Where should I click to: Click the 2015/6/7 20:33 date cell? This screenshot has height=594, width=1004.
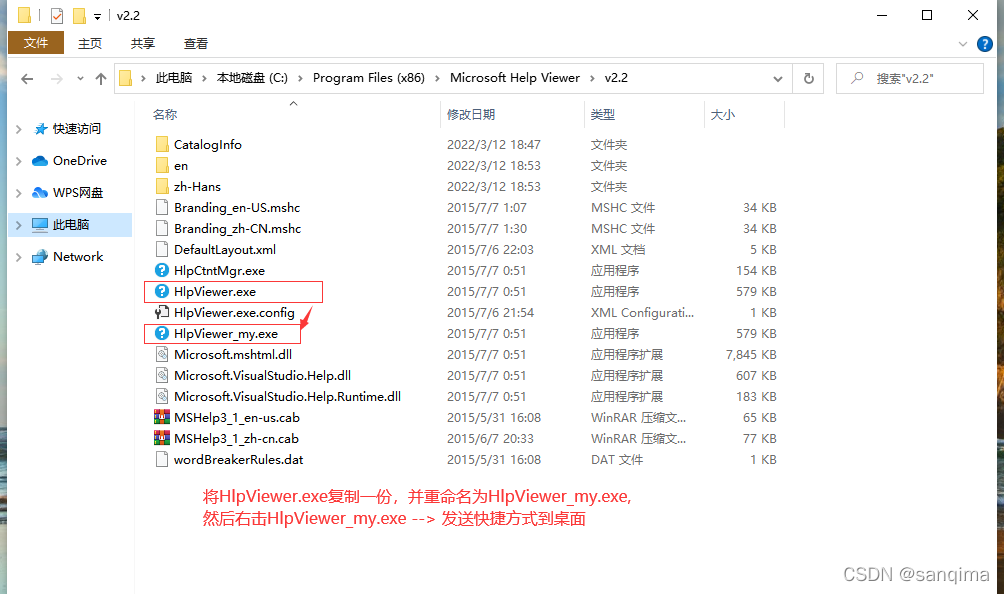click(490, 438)
